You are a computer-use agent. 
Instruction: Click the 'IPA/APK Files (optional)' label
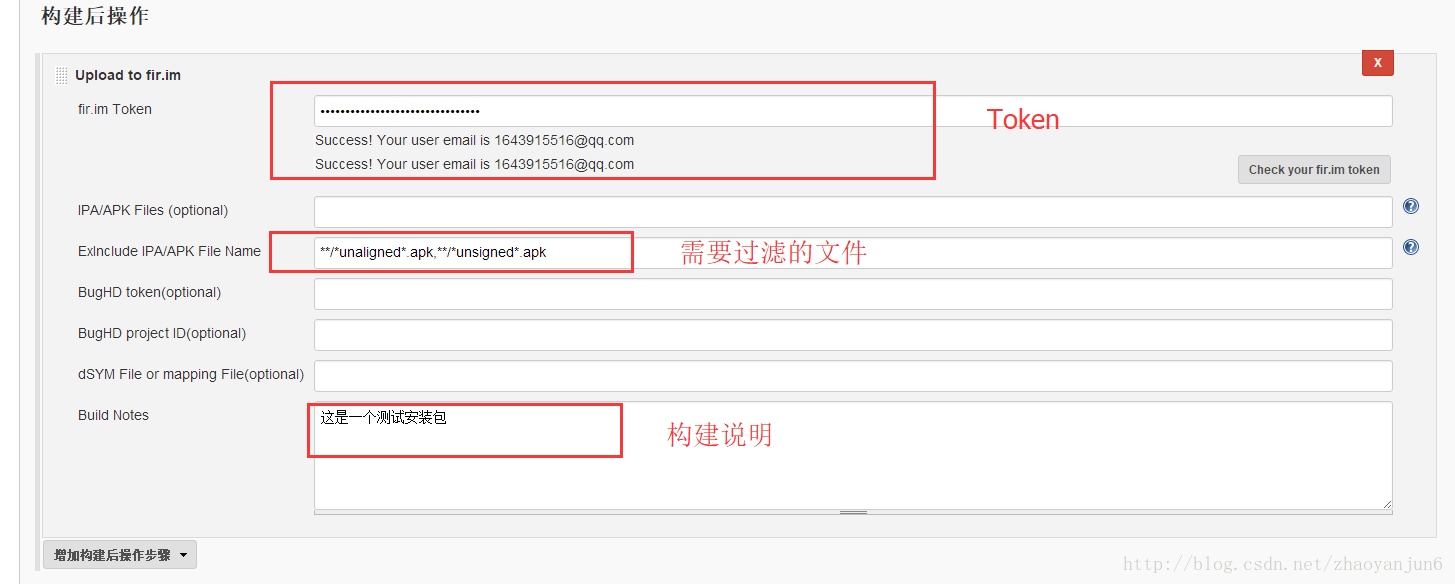coord(153,210)
